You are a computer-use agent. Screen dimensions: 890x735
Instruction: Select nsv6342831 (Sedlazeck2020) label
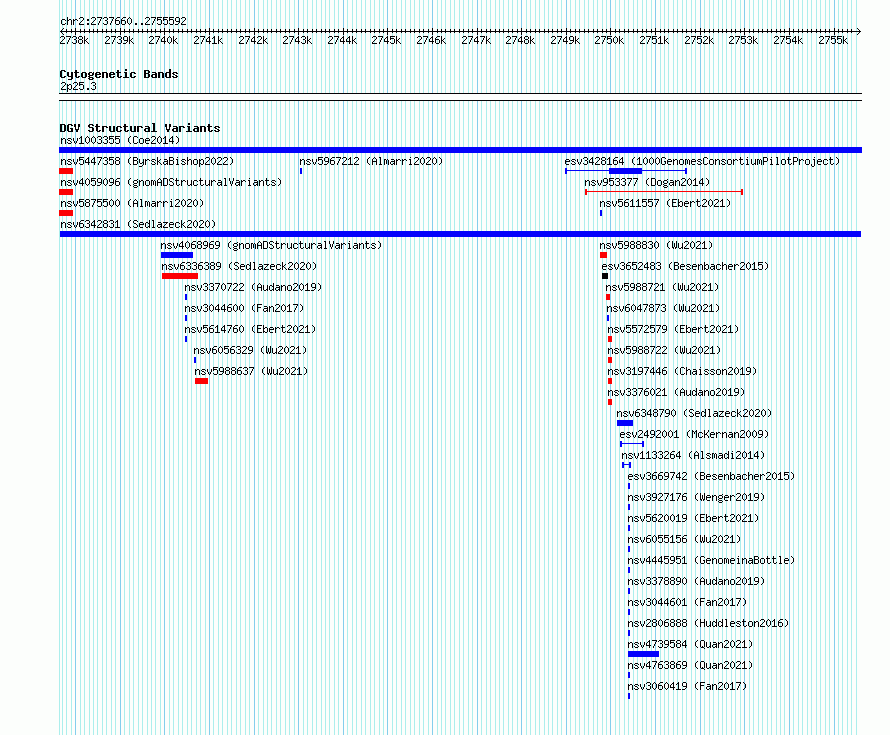coord(138,224)
